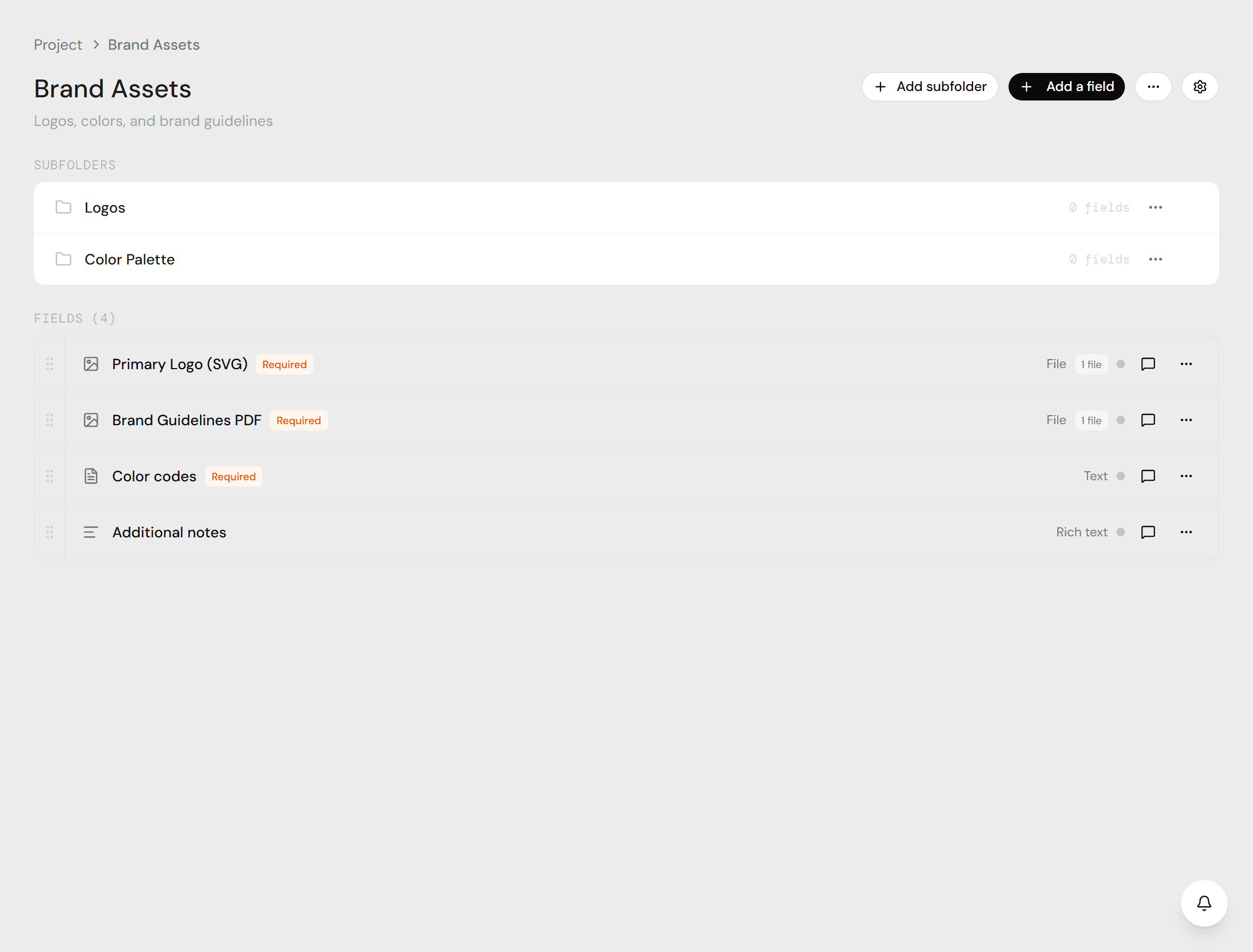Click the Add subfolder button
Image resolution: width=1253 pixels, height=952 pixels.
(930, 87)
